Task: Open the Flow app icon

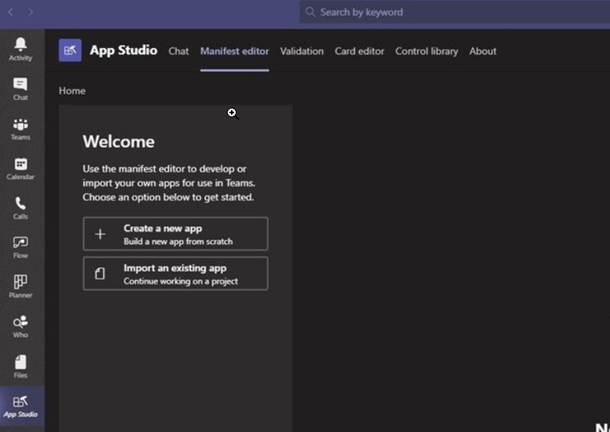Action: tap(21, 248)
